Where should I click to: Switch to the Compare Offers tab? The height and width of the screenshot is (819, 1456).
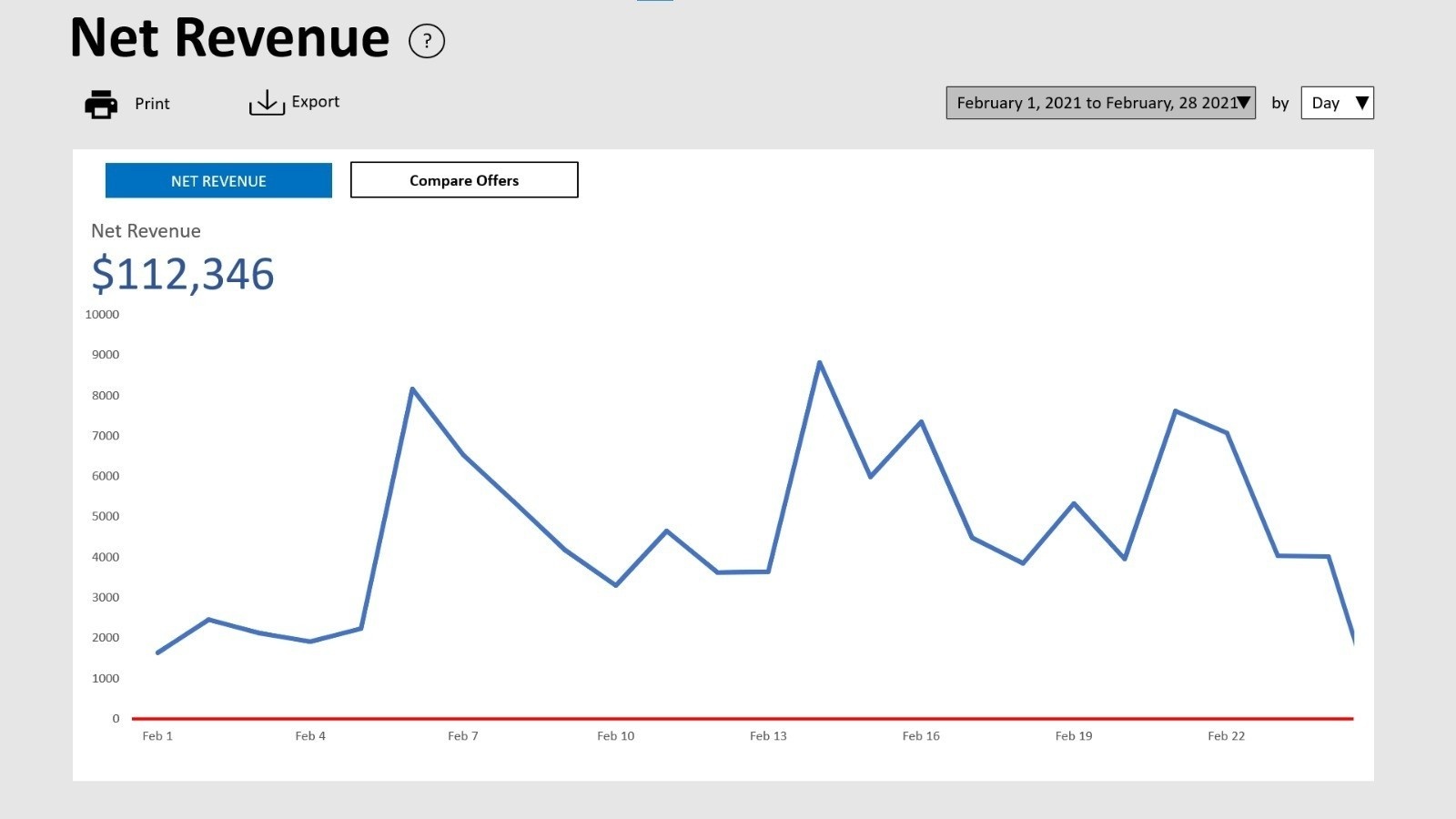464,180
